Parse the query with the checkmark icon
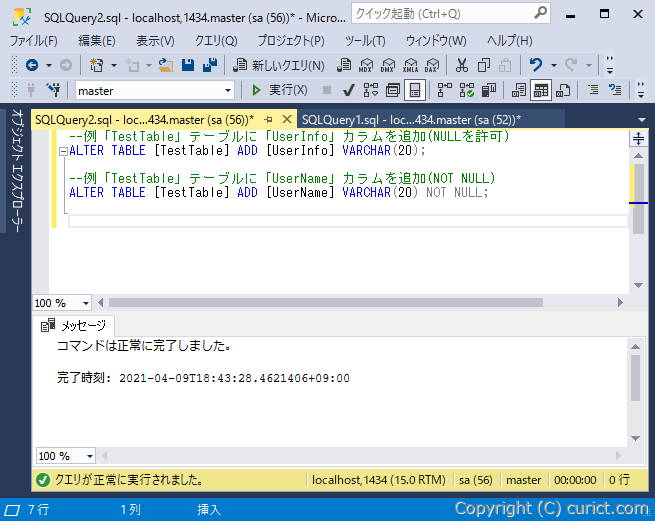The width and height of the screenshot is (655, 521). (349, 90)
